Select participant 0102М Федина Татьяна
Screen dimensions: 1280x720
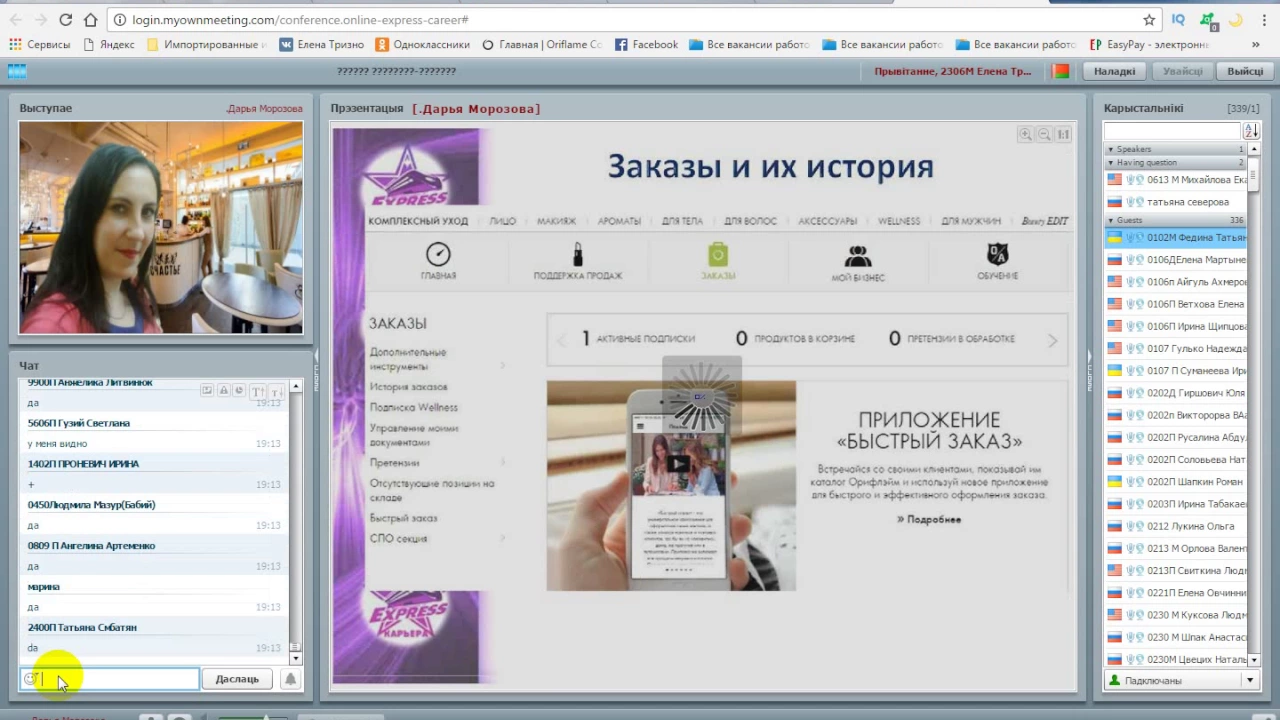(1176, 238)
